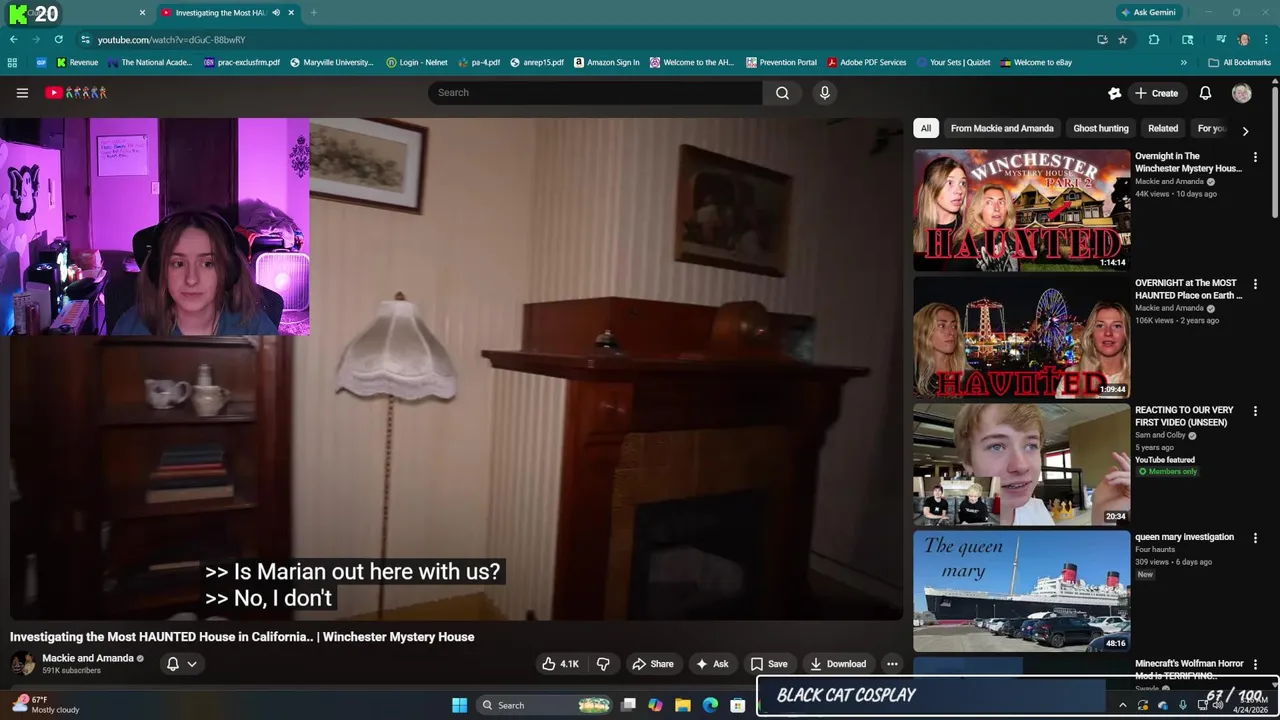Open Mackie and Amanda channel name link
The height and width of the screenshot is (720, 1280).
tap(88, 658)
